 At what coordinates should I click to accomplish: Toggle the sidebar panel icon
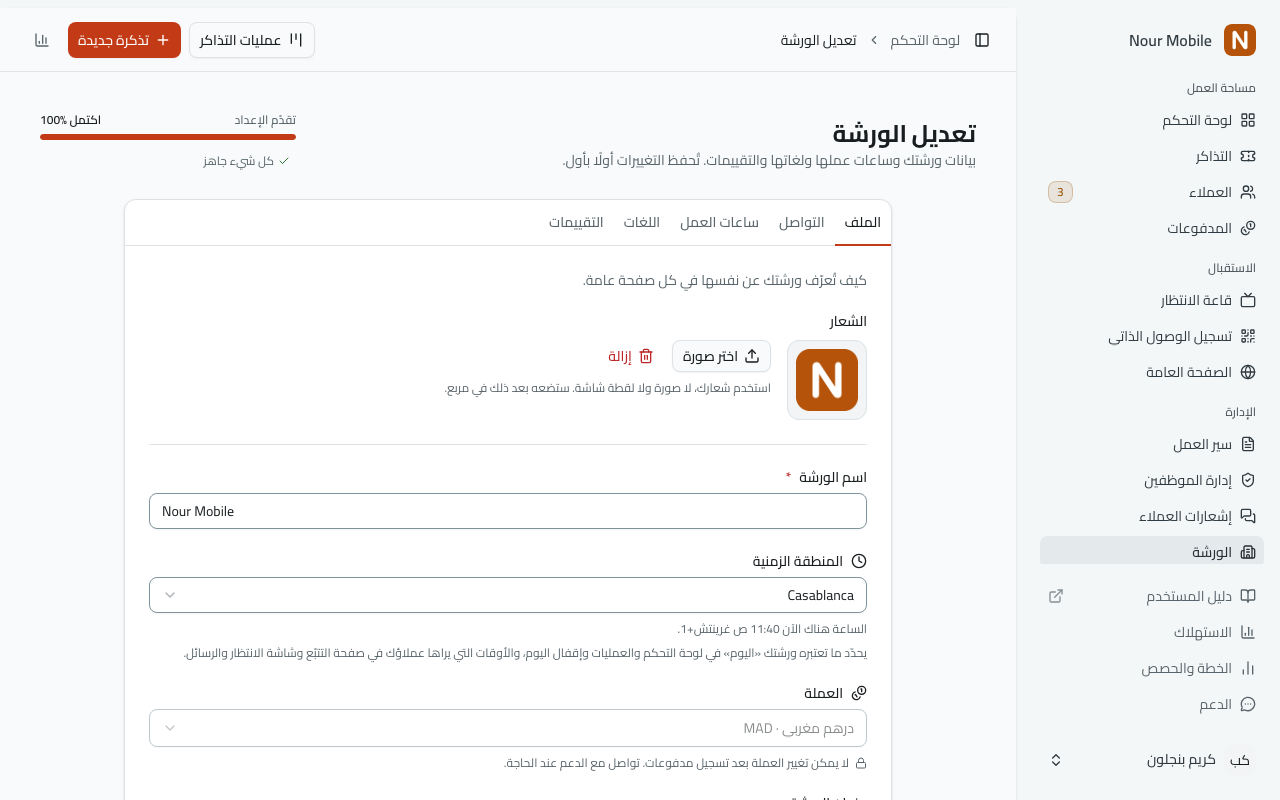(982, 40)
